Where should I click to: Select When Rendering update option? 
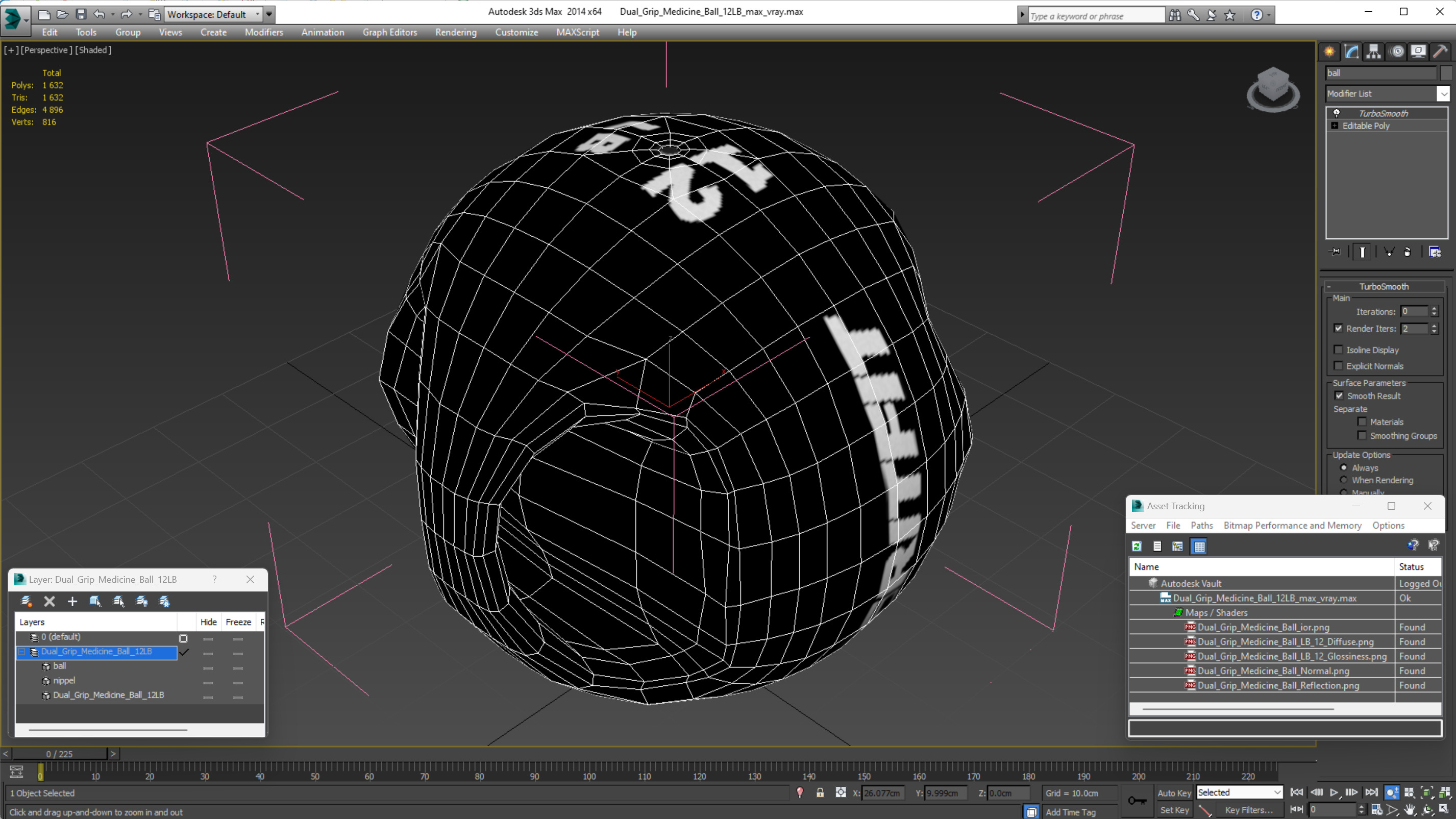1344,480
